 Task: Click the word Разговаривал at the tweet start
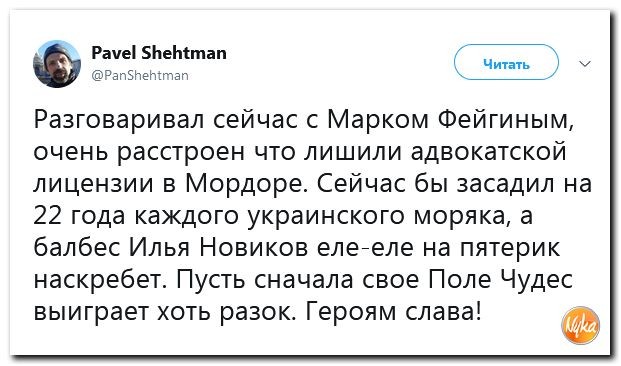coord(121,120)
